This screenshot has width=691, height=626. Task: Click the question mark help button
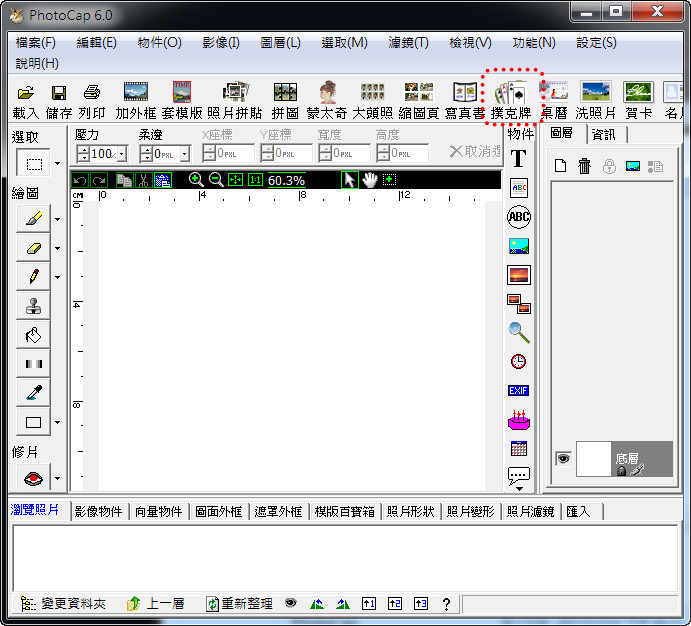446,604
